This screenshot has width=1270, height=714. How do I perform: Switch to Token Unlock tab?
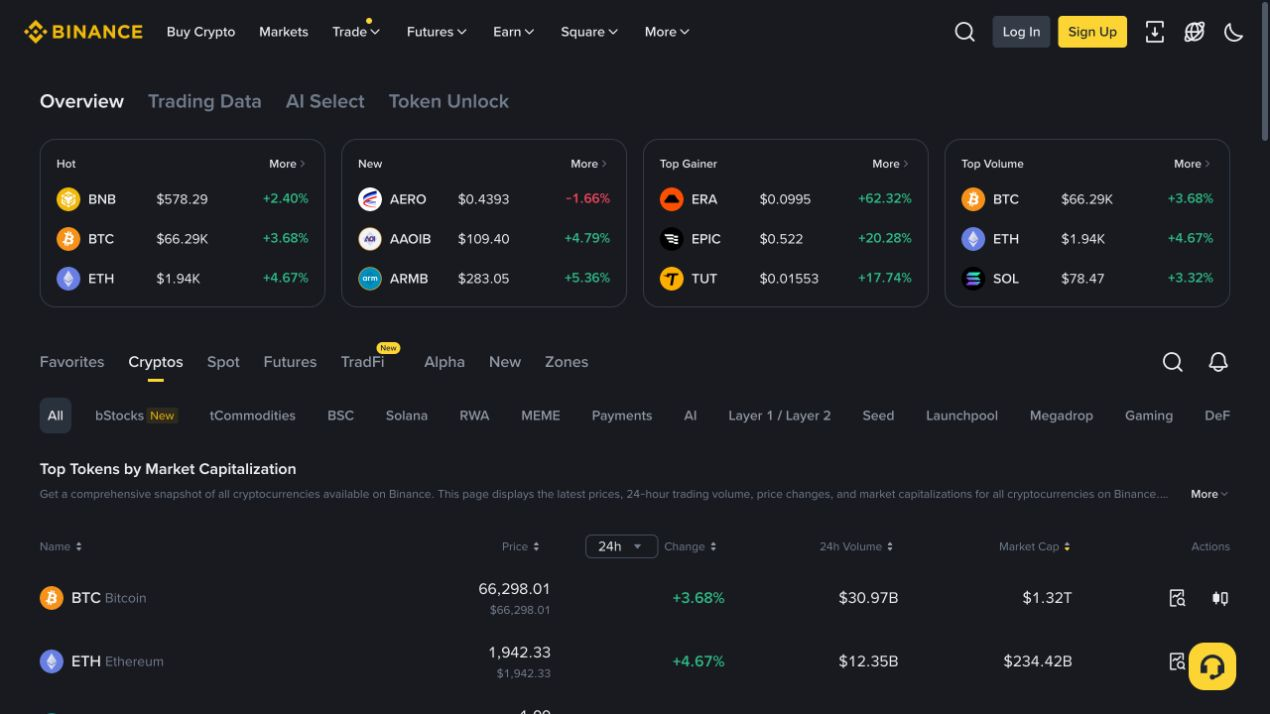(x=449, y=101)
